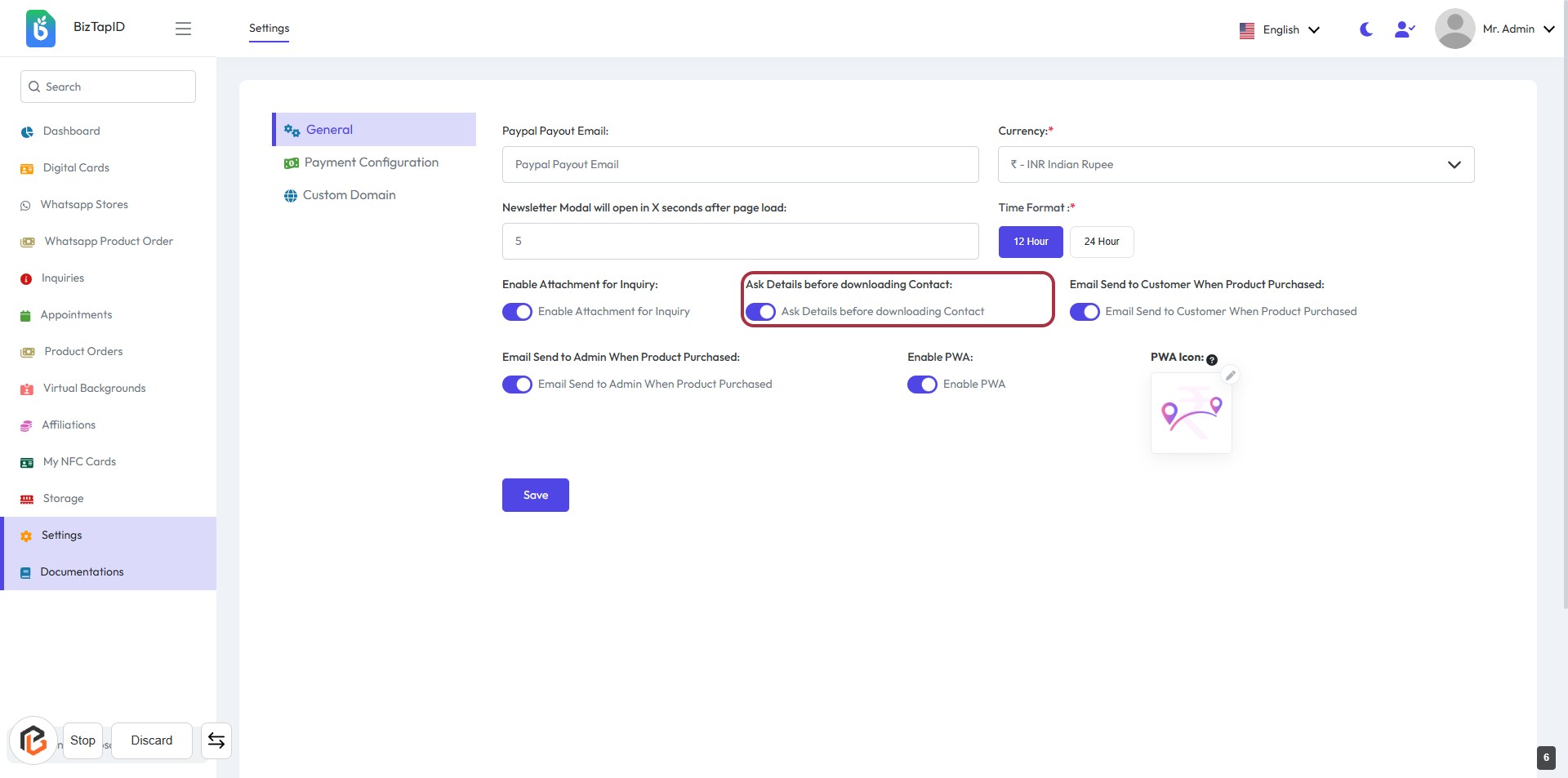Click the hamburger menu icon
Image resolution: width=1568 pixels, height=778 pixels.
[x=183, y=29]
